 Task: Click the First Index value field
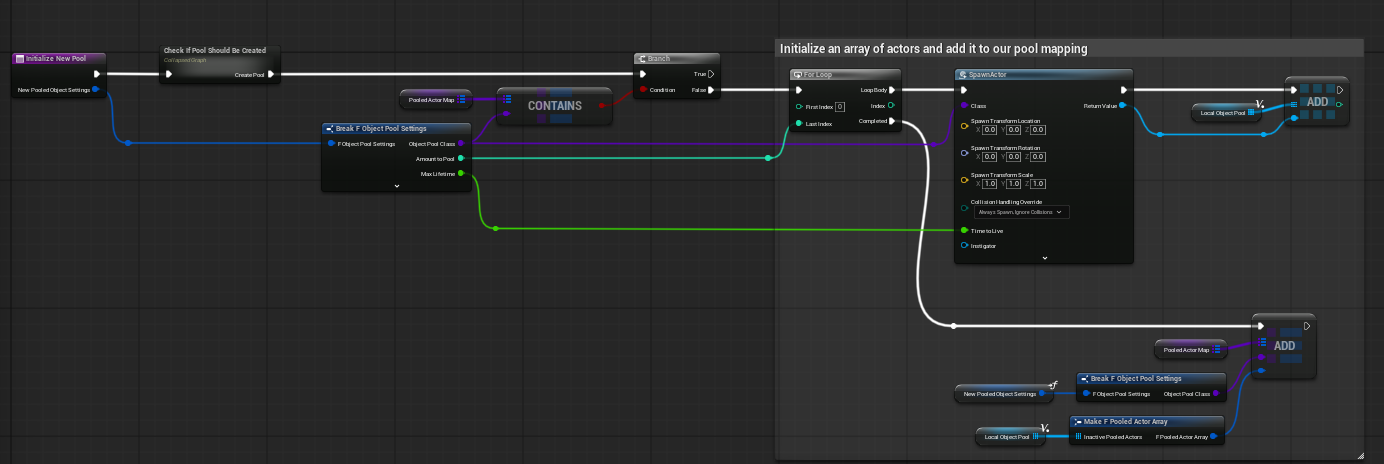[840, 106]
